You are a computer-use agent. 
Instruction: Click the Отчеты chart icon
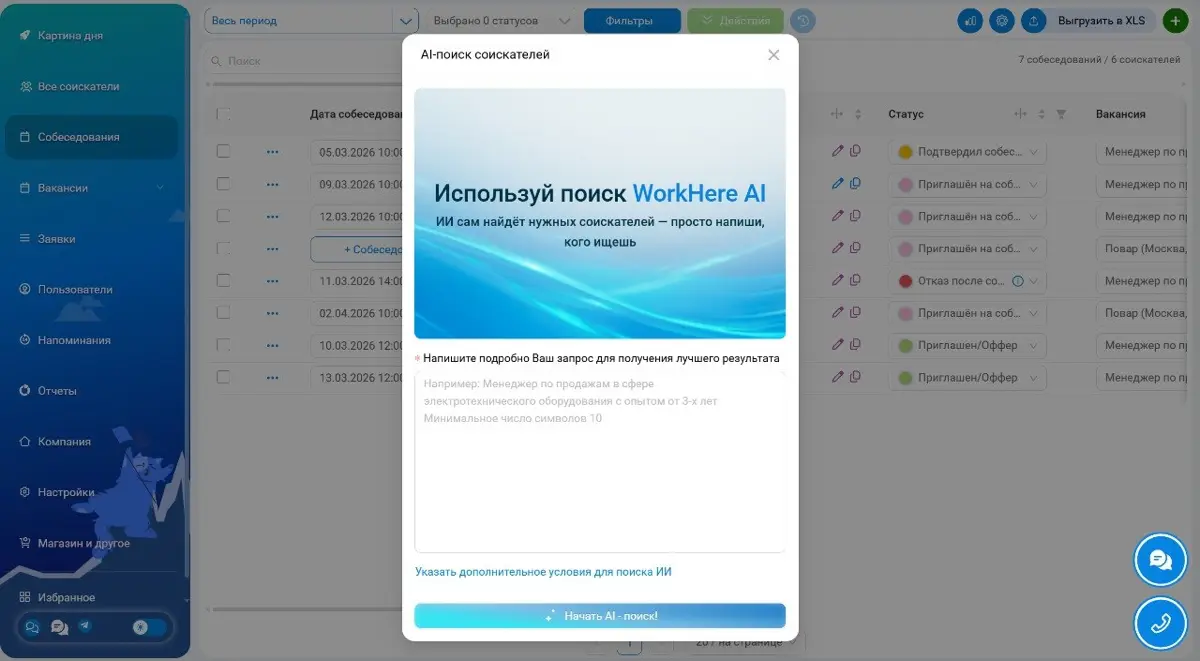point(26,391)
